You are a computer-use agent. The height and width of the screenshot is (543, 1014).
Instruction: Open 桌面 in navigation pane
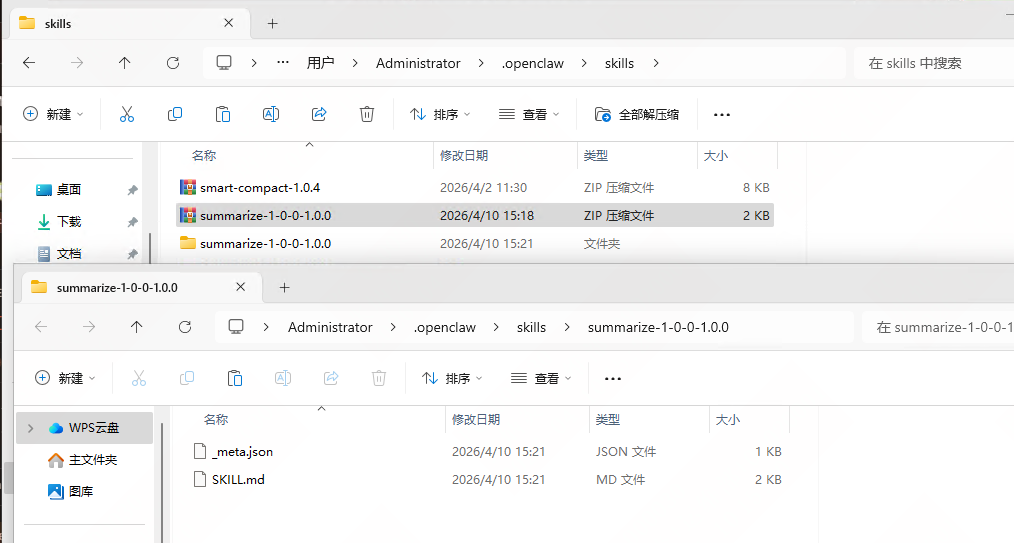click(x=68, y=189)
